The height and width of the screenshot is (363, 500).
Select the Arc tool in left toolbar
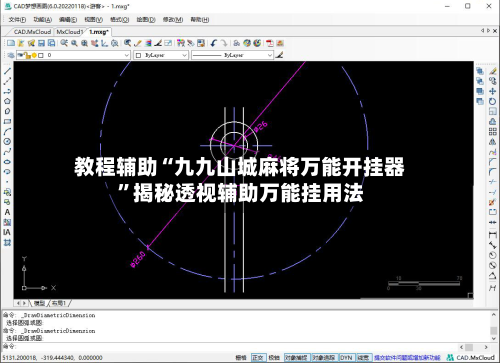point(7,131)
